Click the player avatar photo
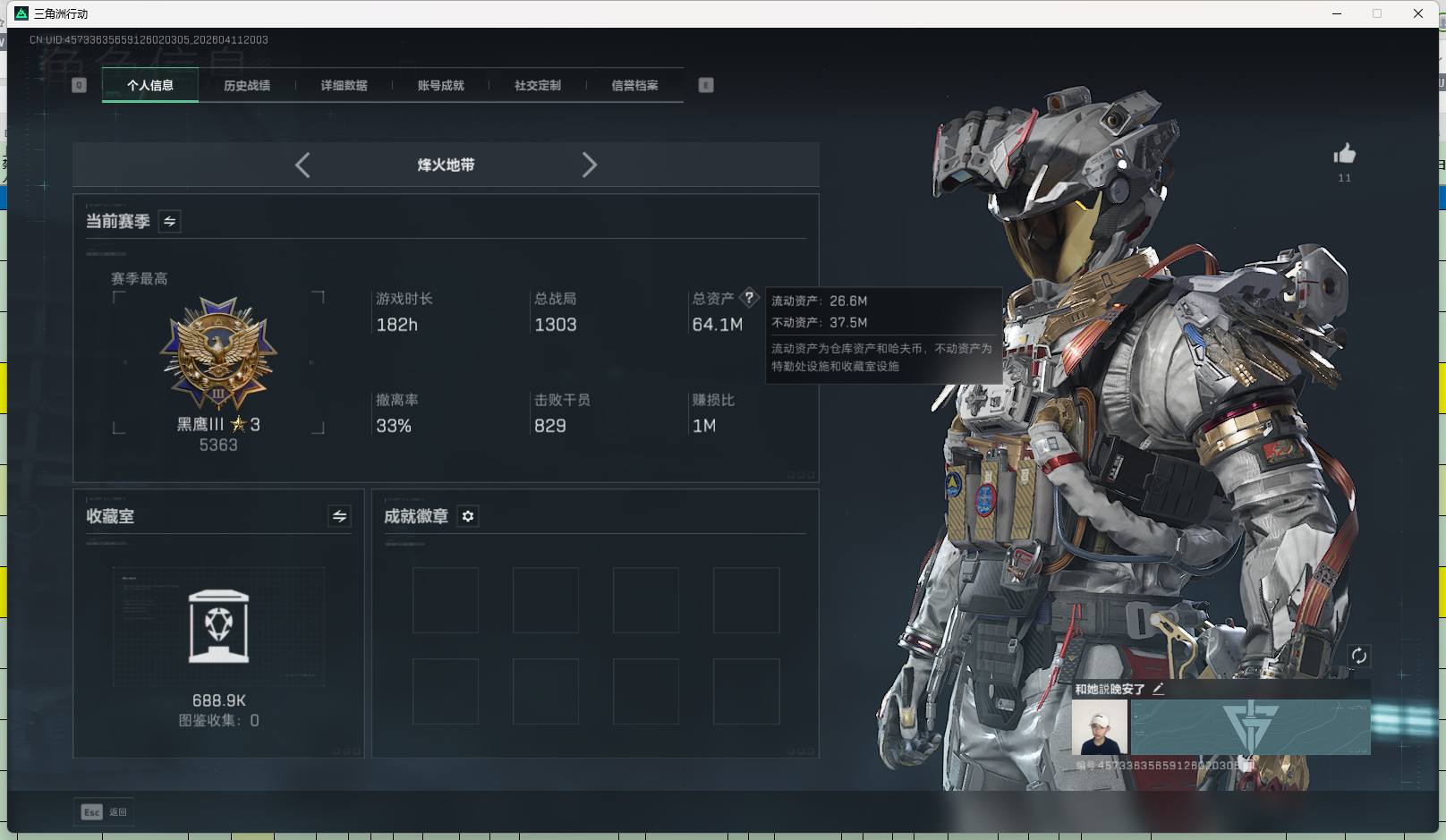 tap(1099, 726)
